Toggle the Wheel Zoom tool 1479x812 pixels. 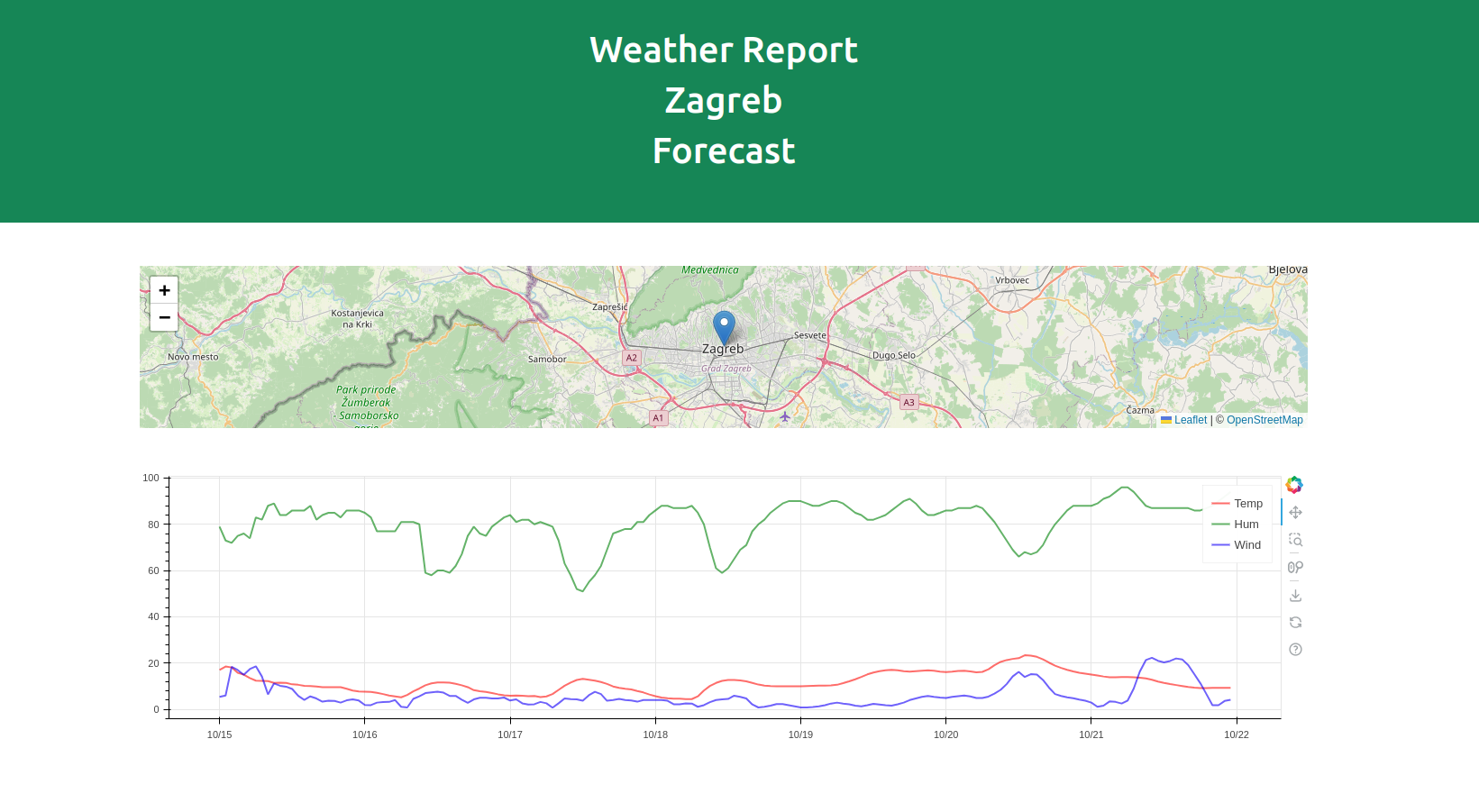[x=1295, y=568]
